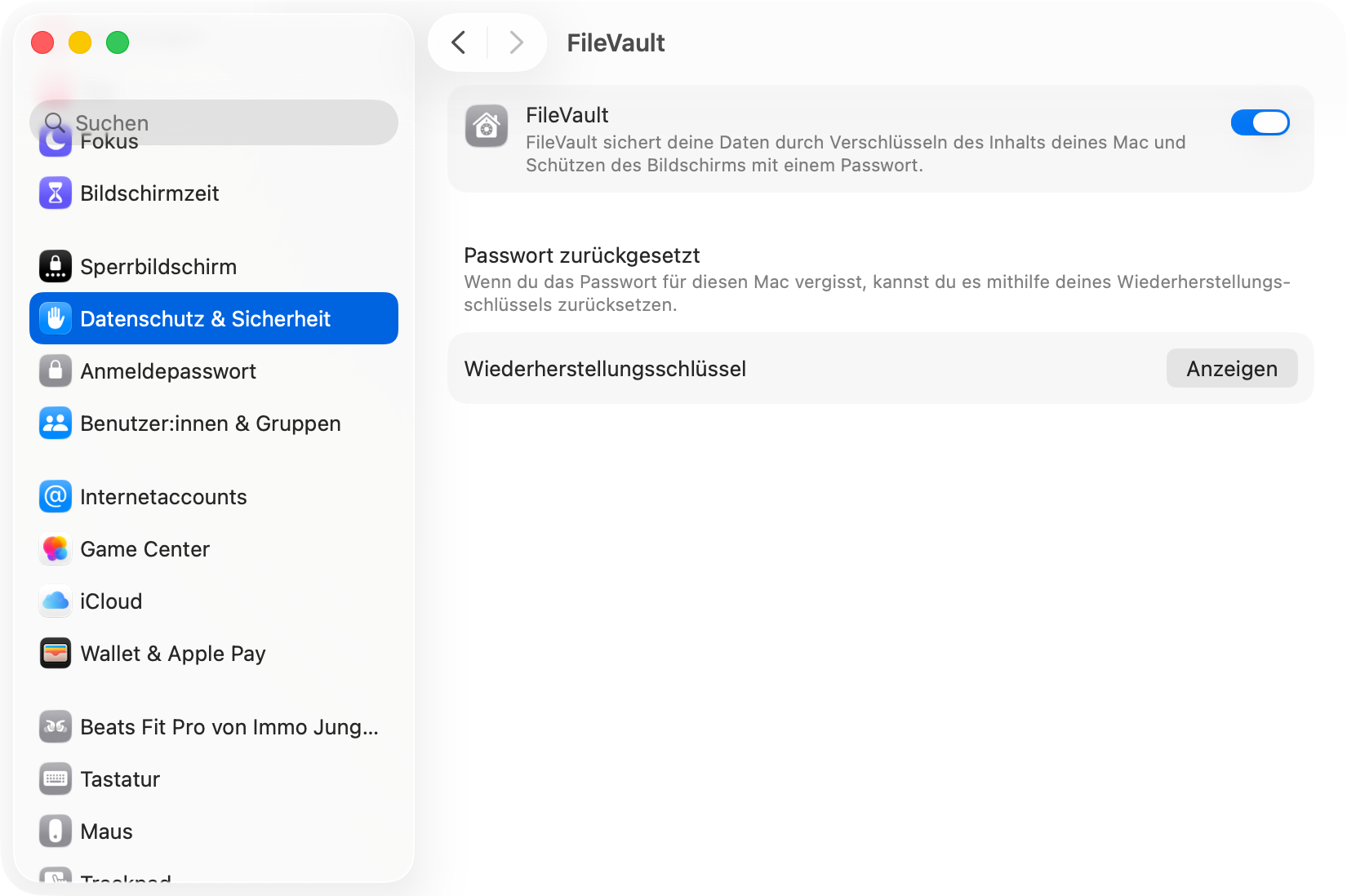The width and height of the screenshot is (1347, 896).
Task: Click the iCloud cloud icon
Action: pos(56,601)
